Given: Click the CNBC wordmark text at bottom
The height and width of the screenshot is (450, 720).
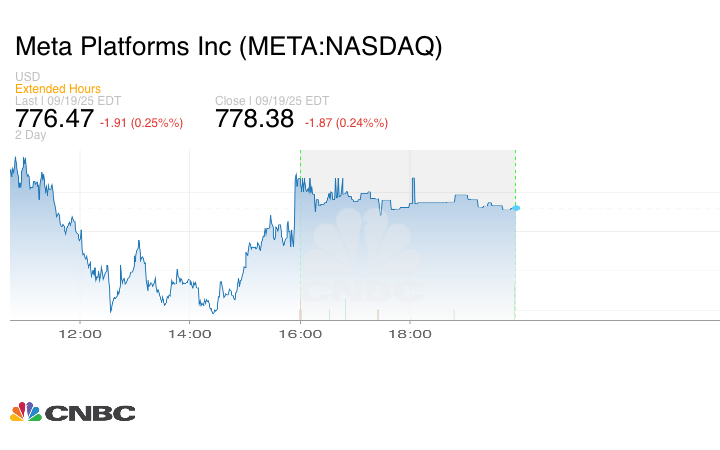Looking at the screenshot, I should point(90,413).
